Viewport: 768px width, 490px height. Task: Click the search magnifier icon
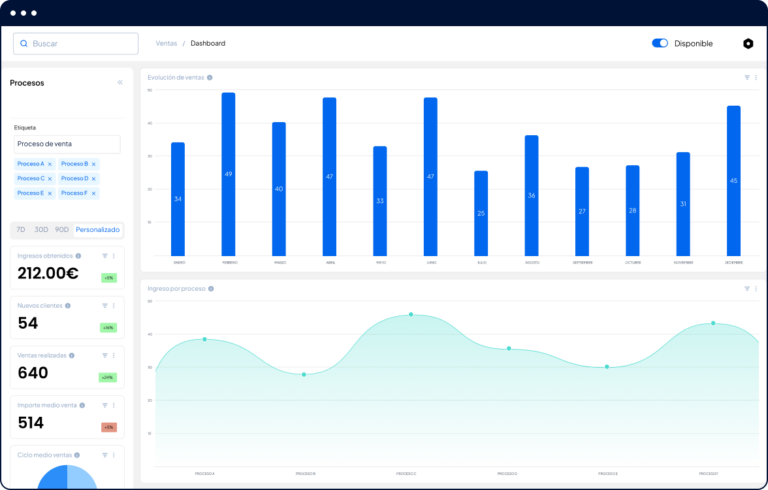pyautogui.click(x=24, y=44)
